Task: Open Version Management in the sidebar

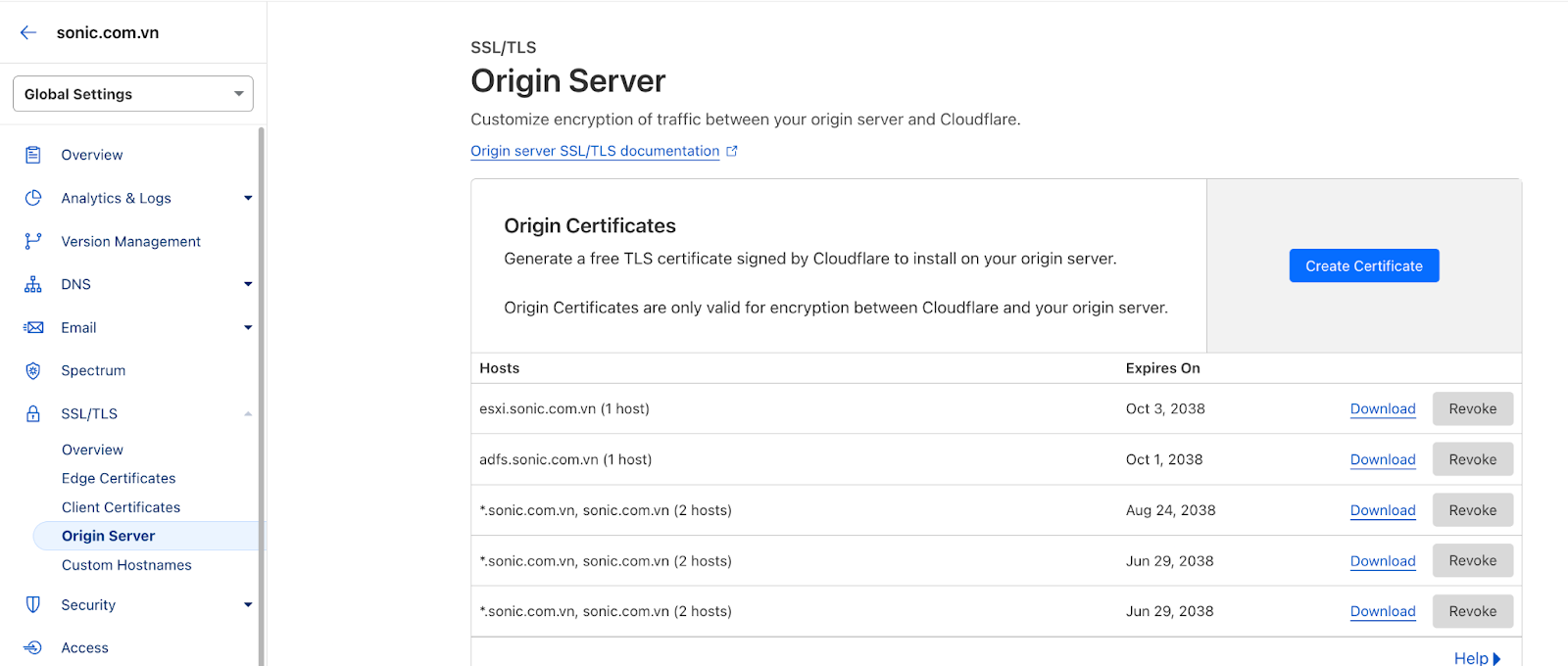Action: click(x=130, y=241)
